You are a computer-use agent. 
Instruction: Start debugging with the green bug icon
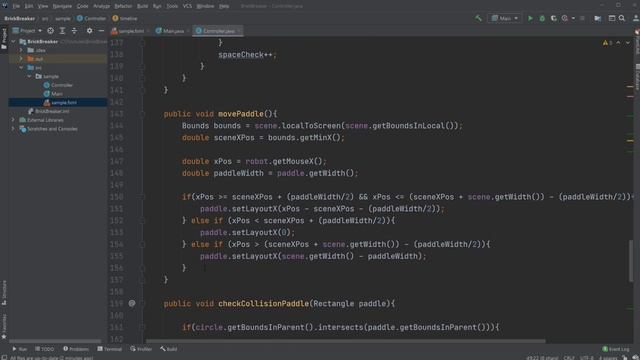[542, 18]
